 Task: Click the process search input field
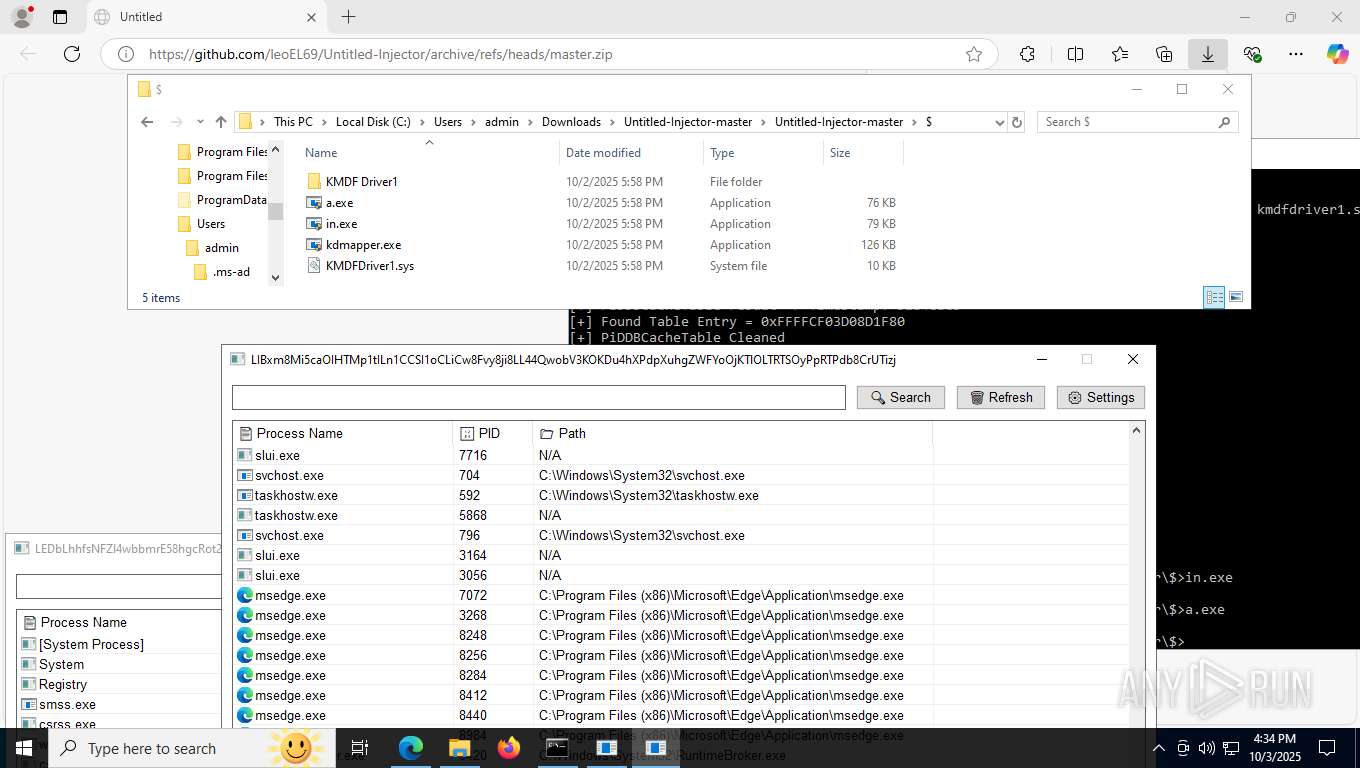(539, 397)
